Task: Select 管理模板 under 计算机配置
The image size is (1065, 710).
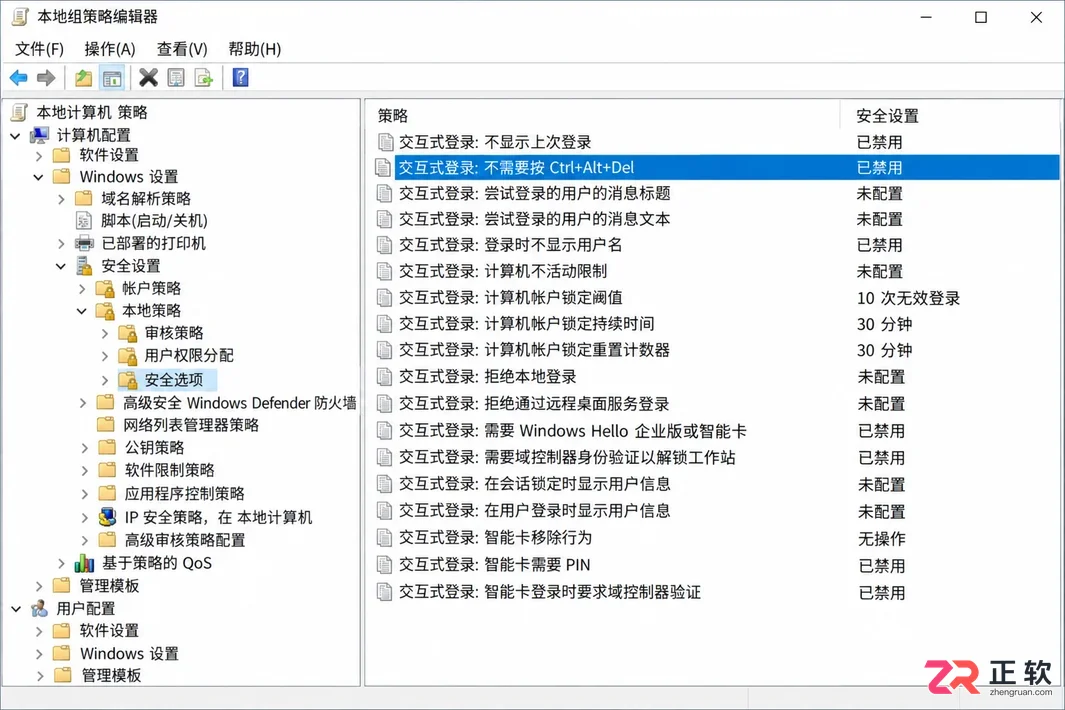Action: pos(109,585)
